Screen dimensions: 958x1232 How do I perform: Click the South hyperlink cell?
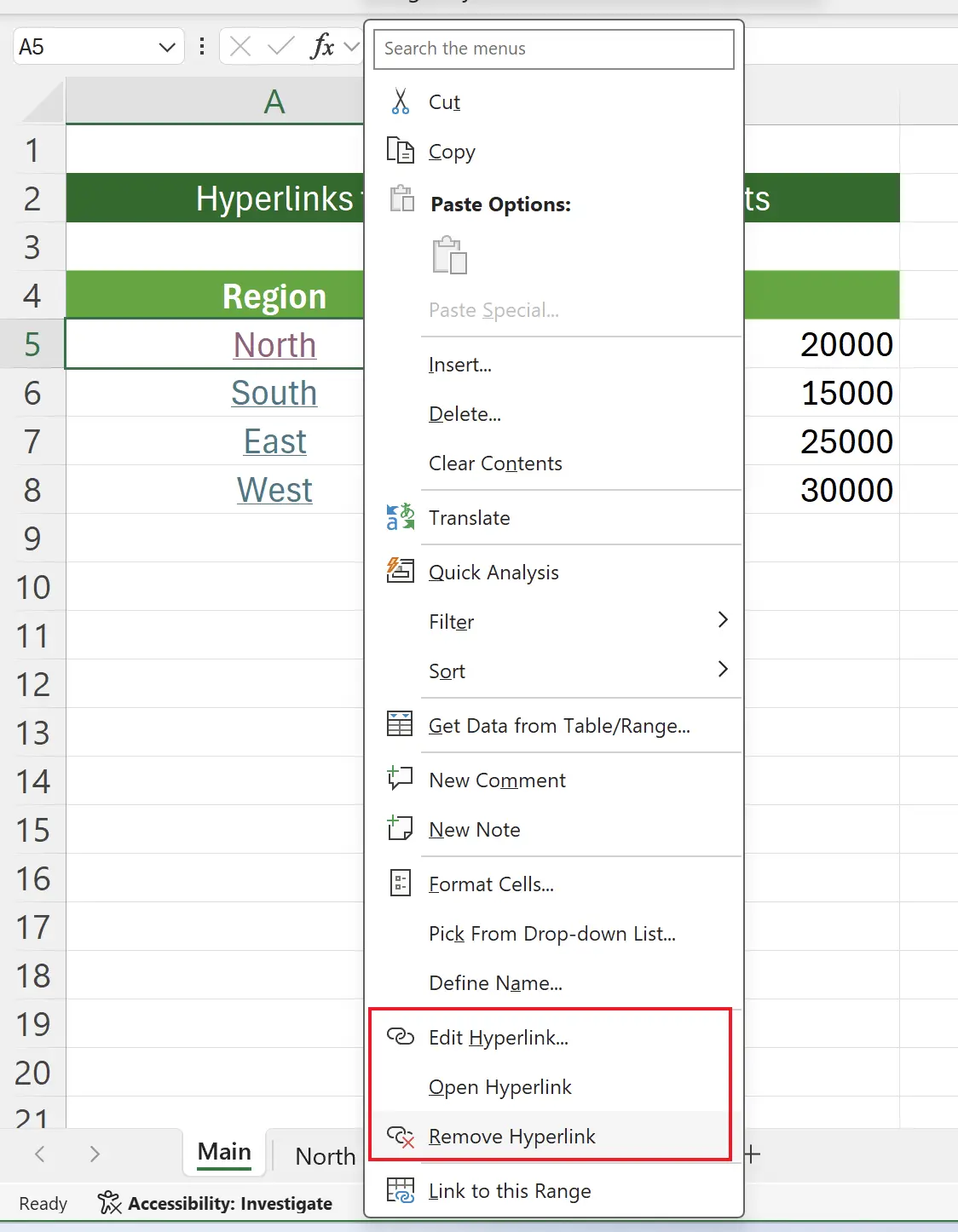(274, 394)
